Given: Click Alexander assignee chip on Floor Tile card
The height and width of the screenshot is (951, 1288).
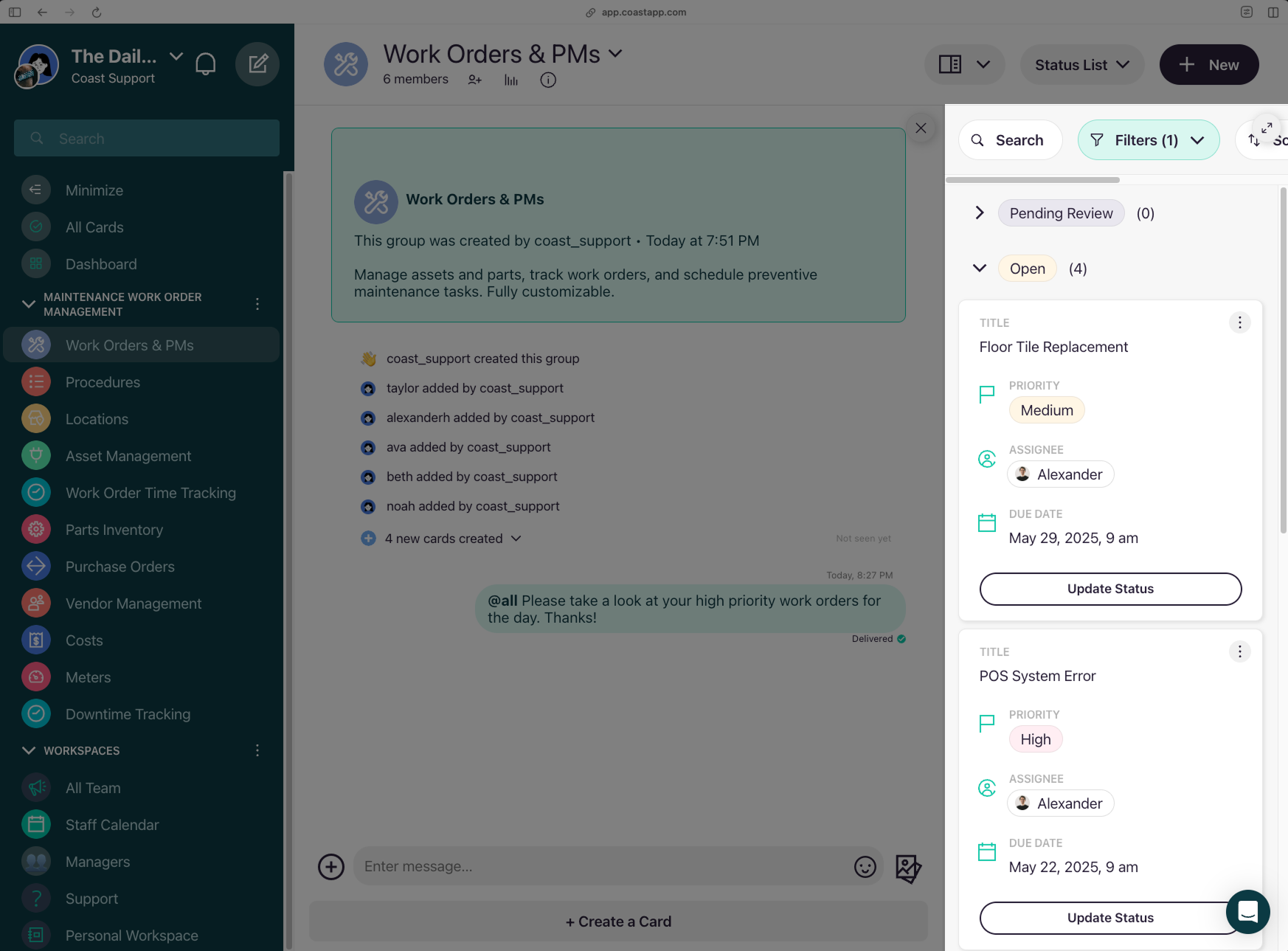Looking at the screenshot, I should tap(1061, 474).
